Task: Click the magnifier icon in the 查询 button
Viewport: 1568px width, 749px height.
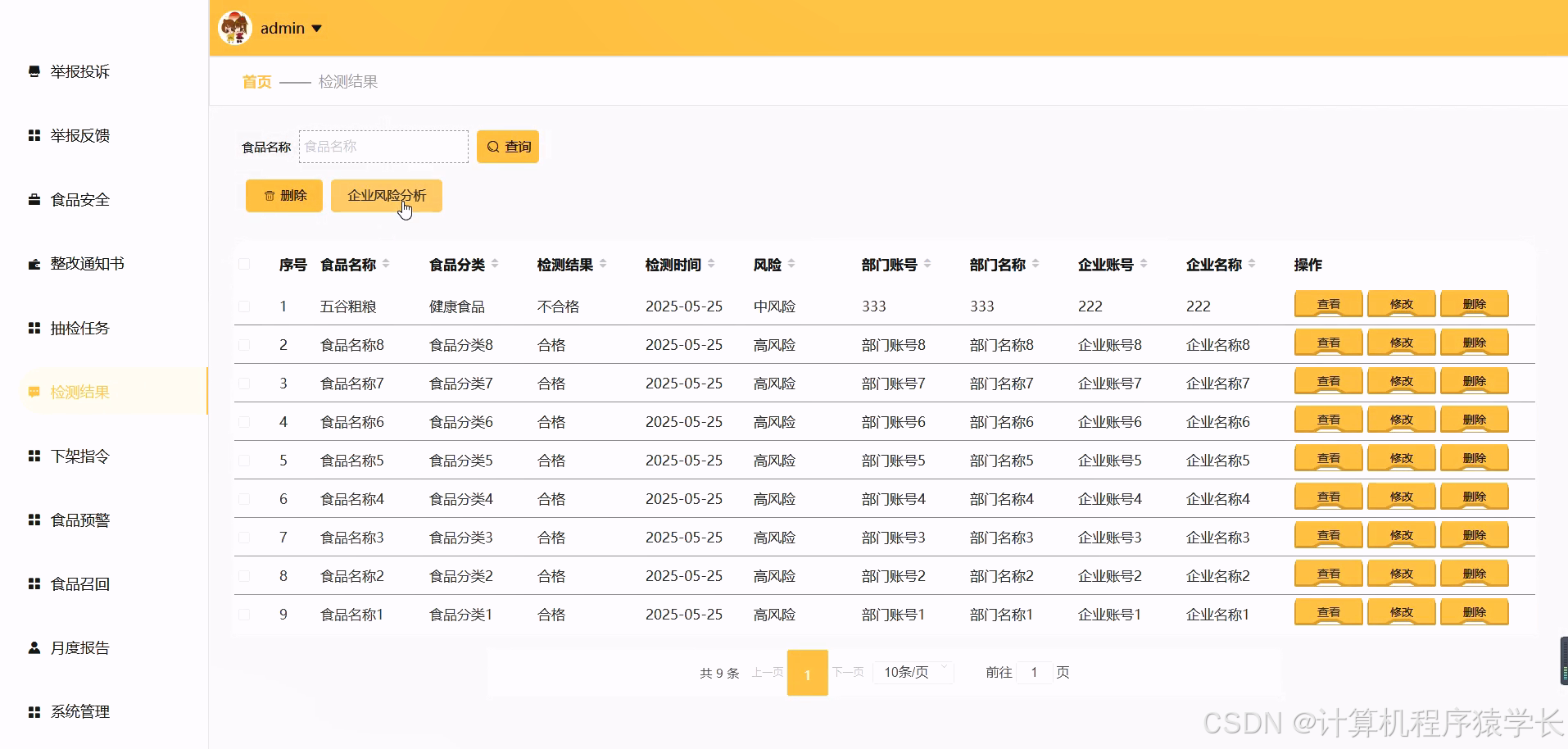Action: tap(492, 146)
